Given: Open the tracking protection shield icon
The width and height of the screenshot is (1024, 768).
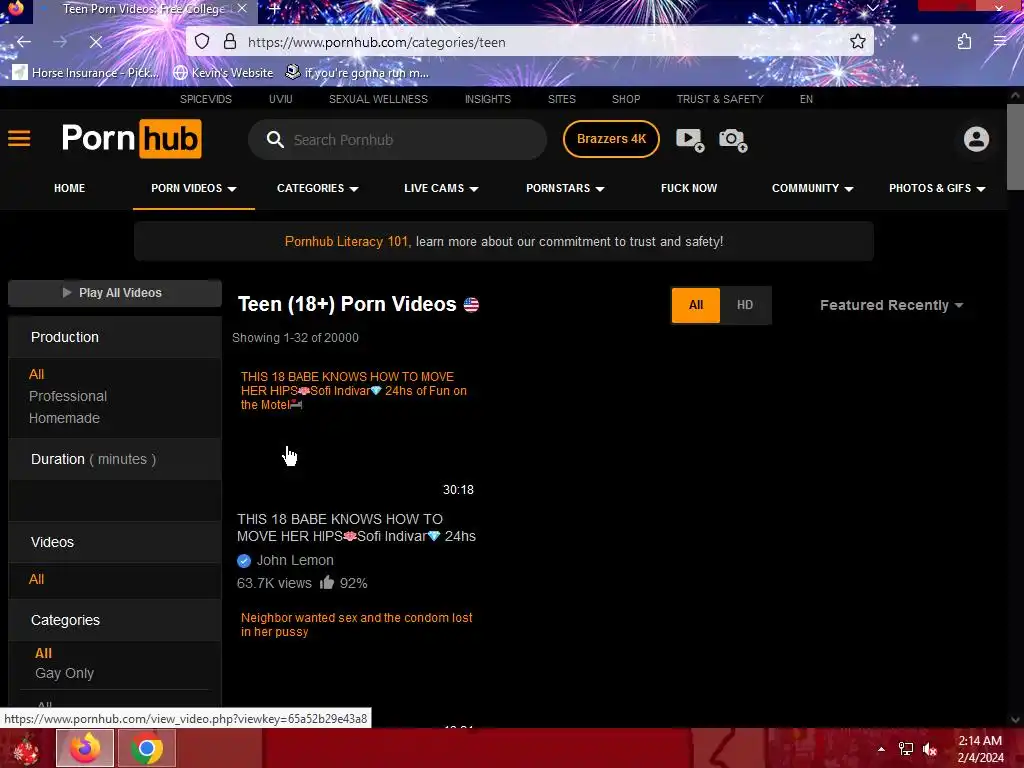Looking at the screenshot, I should tap(202, 42).
